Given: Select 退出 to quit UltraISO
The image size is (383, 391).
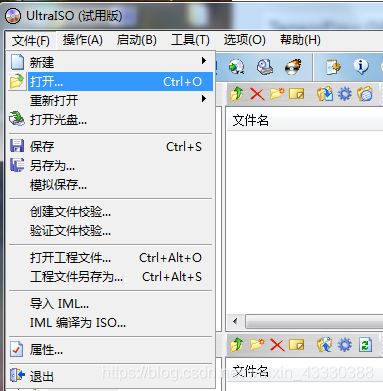Looking at the screenshot, I should pyautogui.click(x=110, y=376).
